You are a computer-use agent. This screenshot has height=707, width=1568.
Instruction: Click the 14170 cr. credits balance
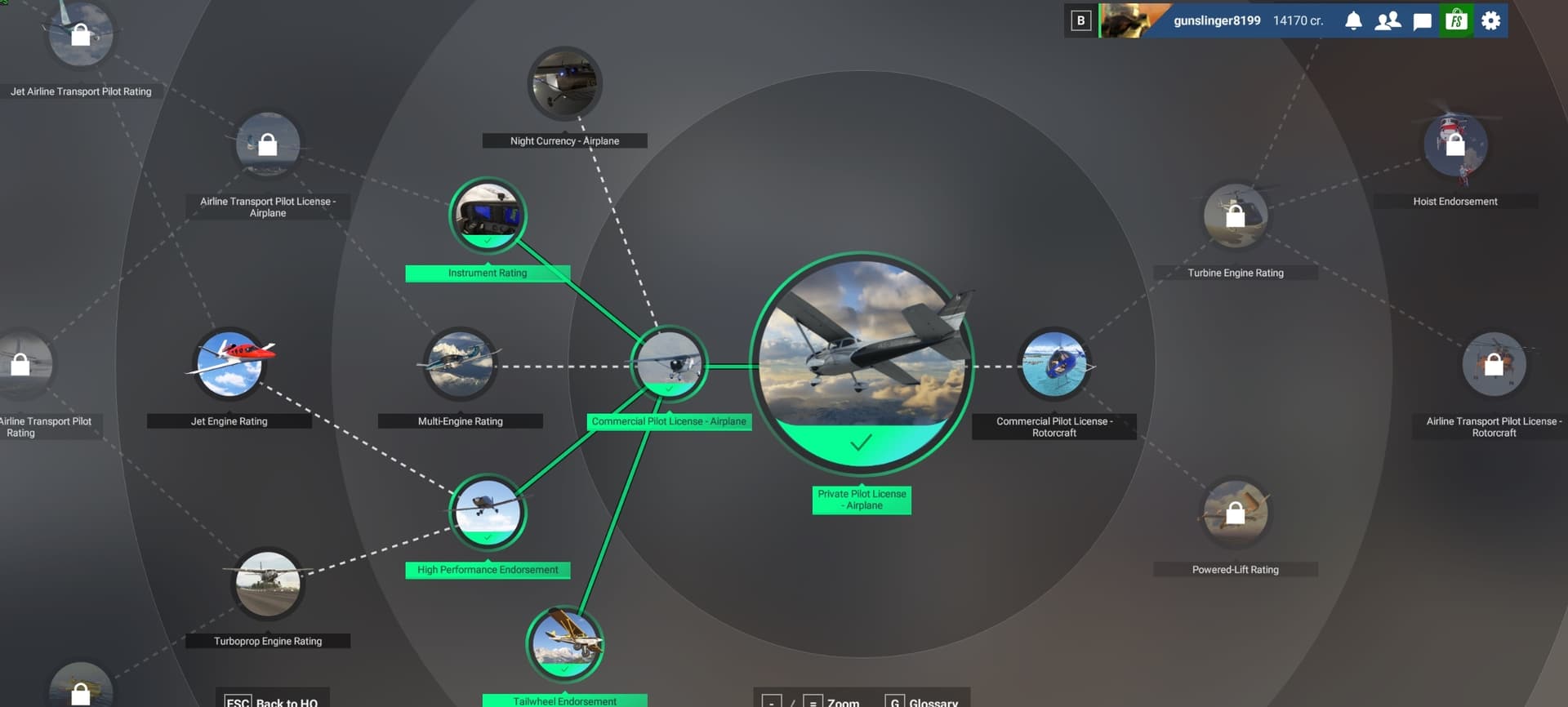pyautogui.click(x=1298, y=20)
